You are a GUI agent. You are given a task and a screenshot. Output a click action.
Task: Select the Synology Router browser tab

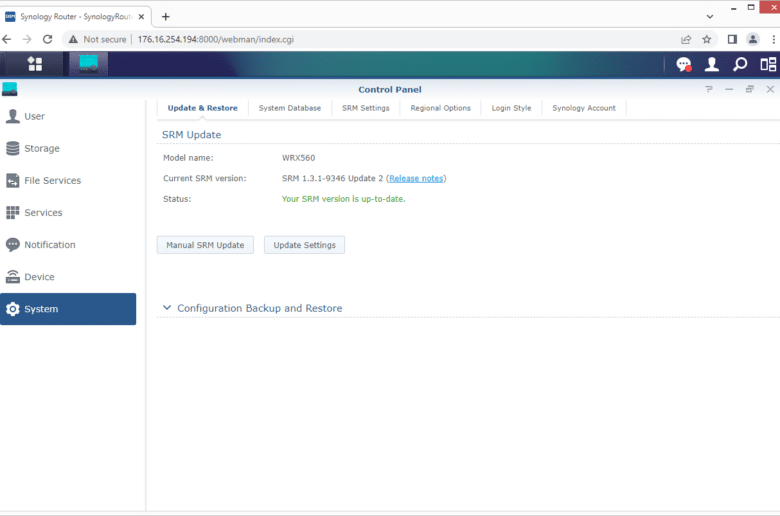[x=75, y=16]
